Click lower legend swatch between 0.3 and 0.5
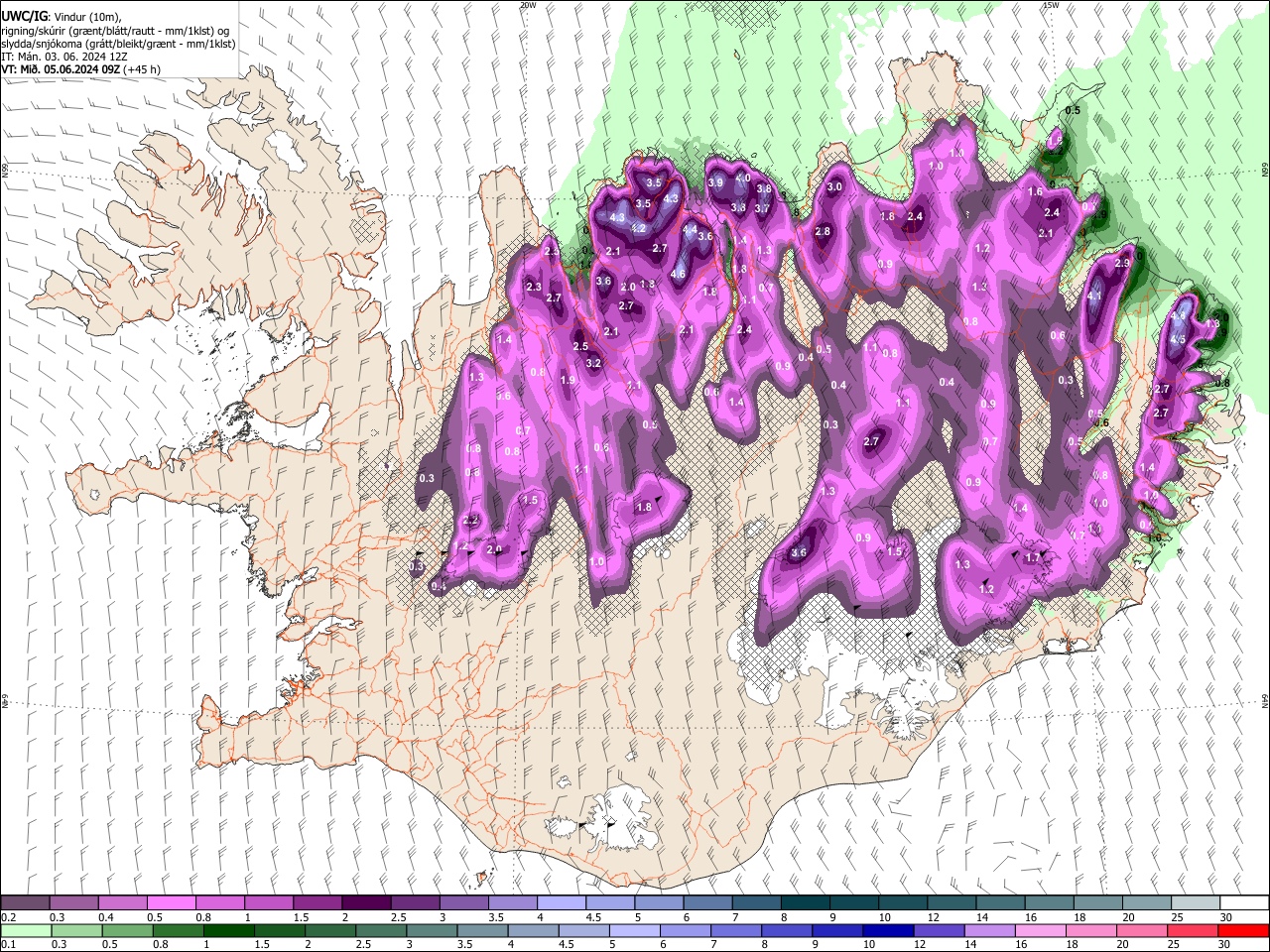This screenshot has width=1270, height=952. pos(77,930)
